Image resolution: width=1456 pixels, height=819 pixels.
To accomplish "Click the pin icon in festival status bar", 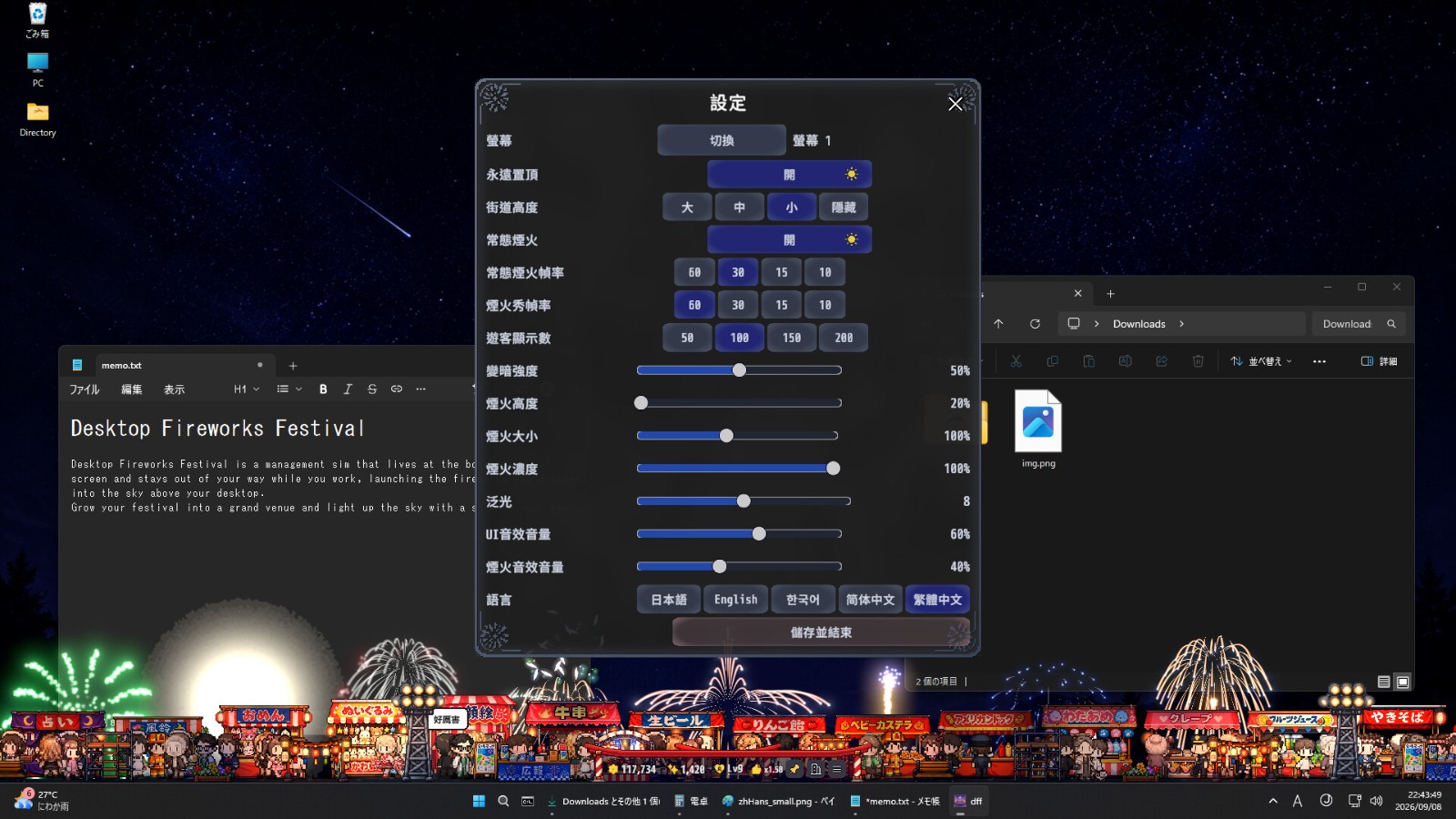I will (794, 769).
